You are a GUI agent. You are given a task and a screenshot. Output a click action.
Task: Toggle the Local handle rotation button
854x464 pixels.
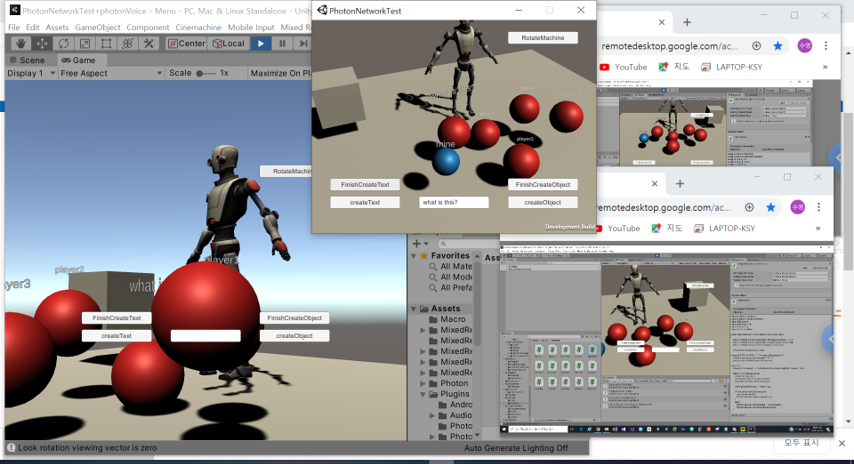[x=229, y=44]
